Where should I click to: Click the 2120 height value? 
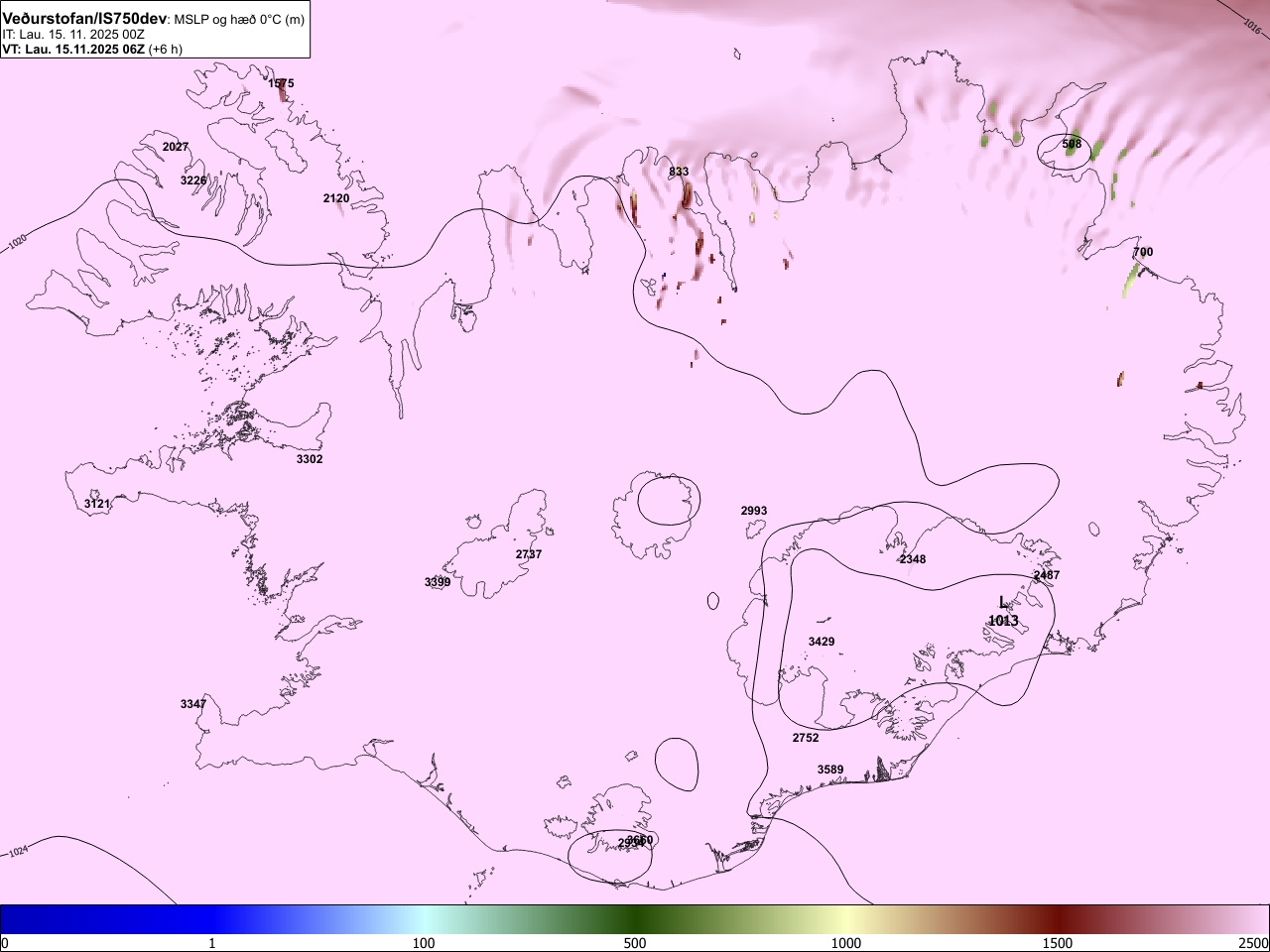(x=336, y=198)
